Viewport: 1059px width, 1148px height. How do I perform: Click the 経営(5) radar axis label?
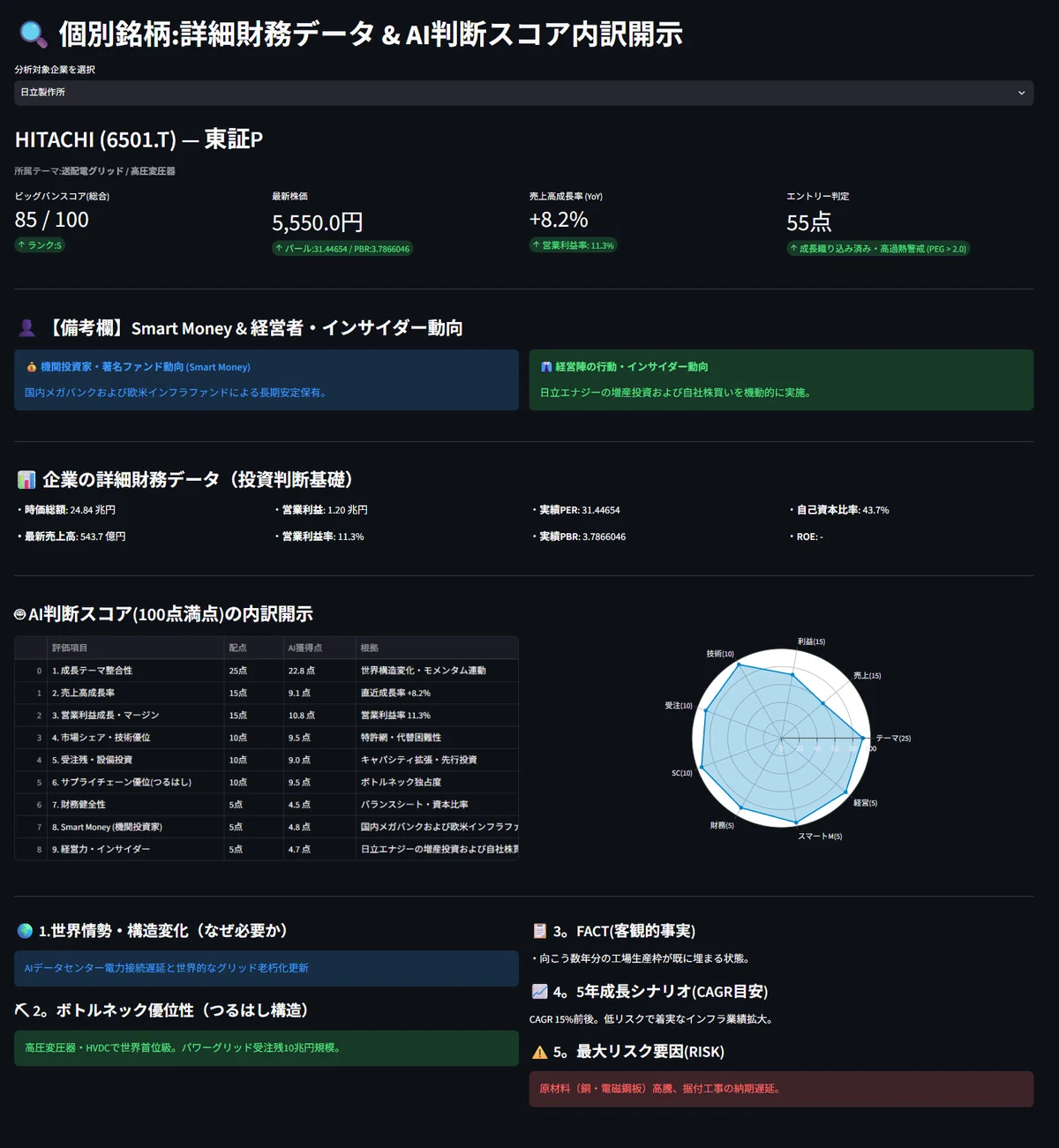tap(865, 803)
